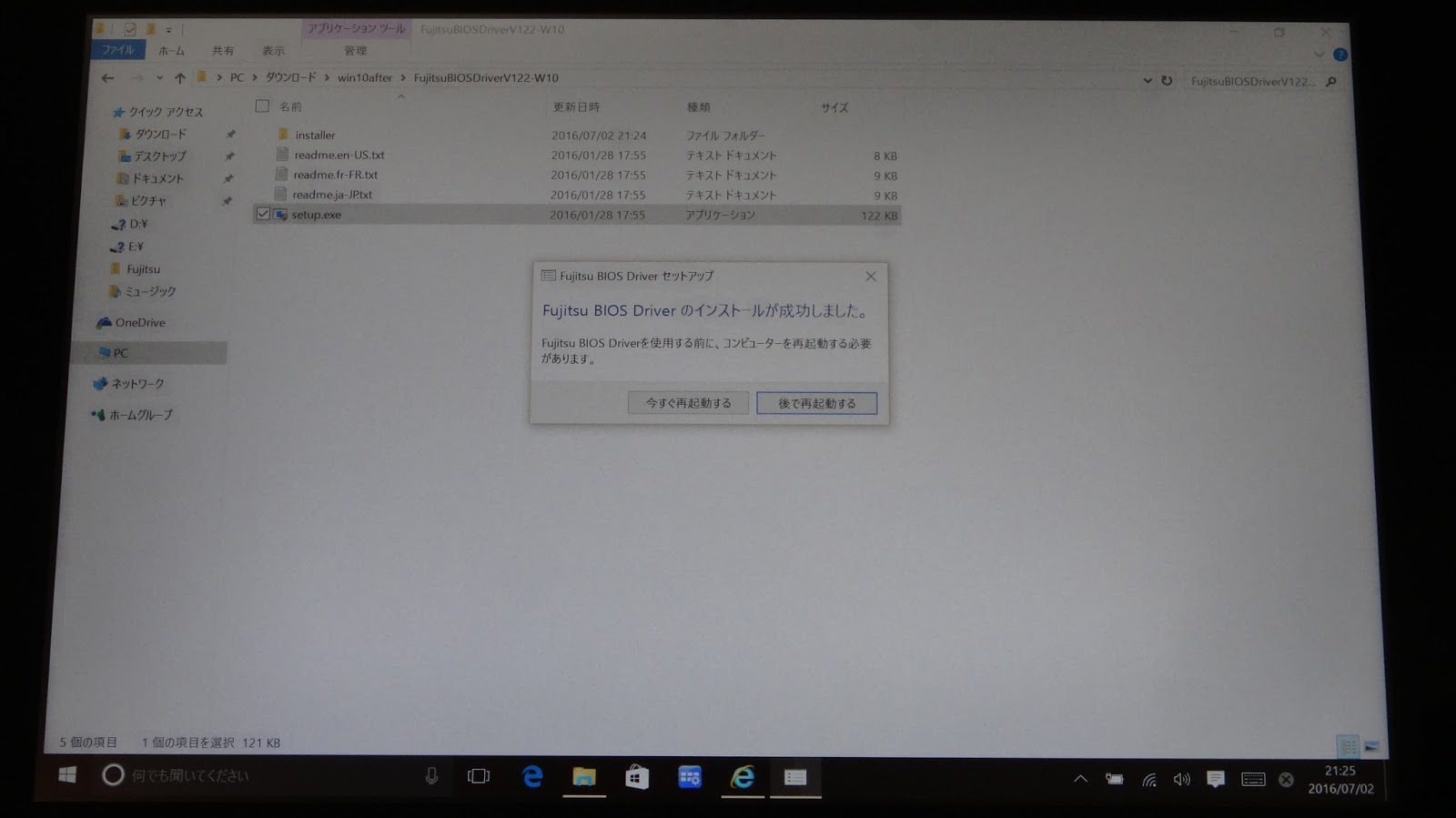Open the 共有 ribbon tab
Screen dimensions: 1456x818
pos(223,51)
